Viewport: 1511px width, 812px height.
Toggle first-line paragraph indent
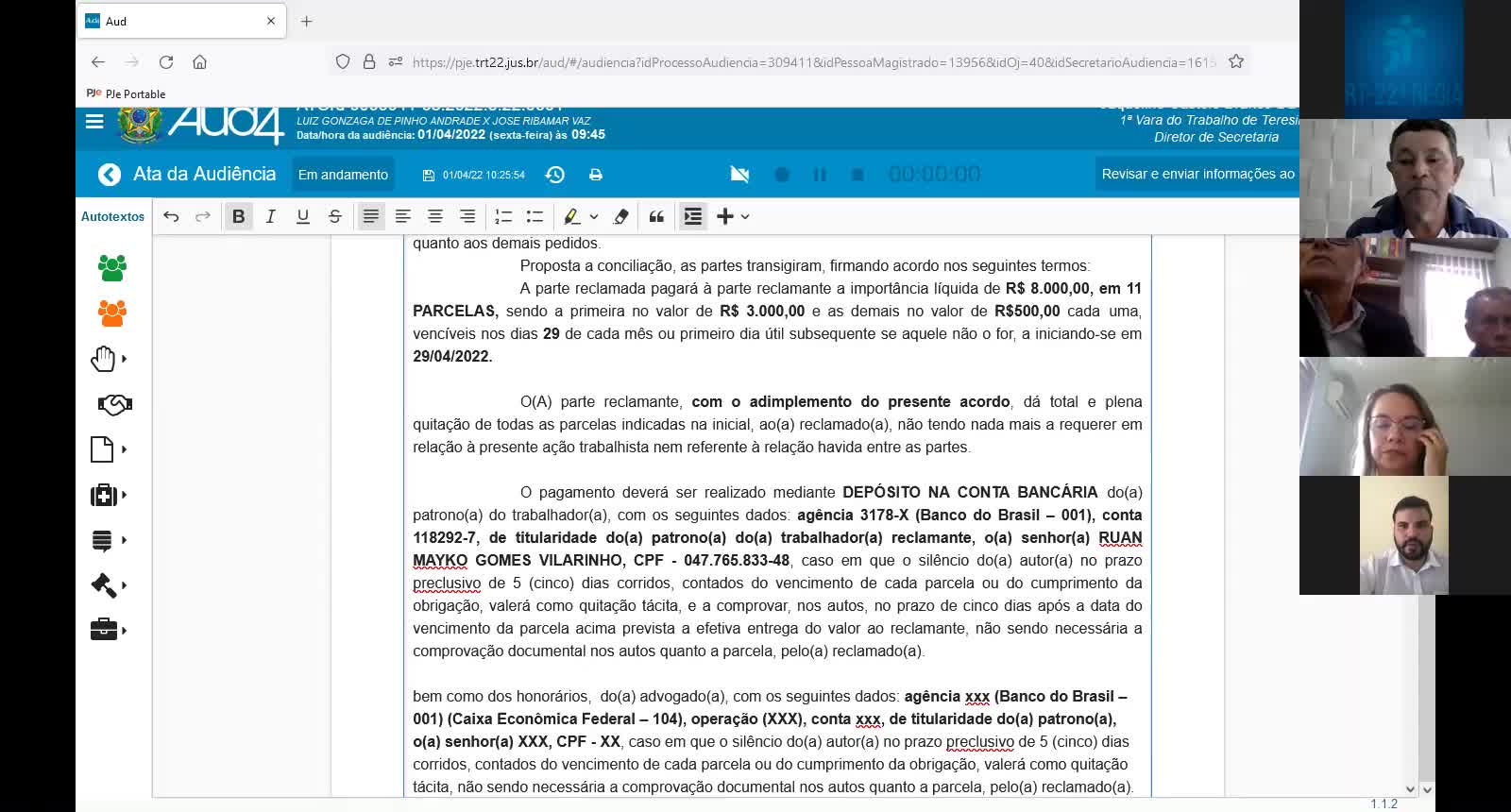pos(693,216)
